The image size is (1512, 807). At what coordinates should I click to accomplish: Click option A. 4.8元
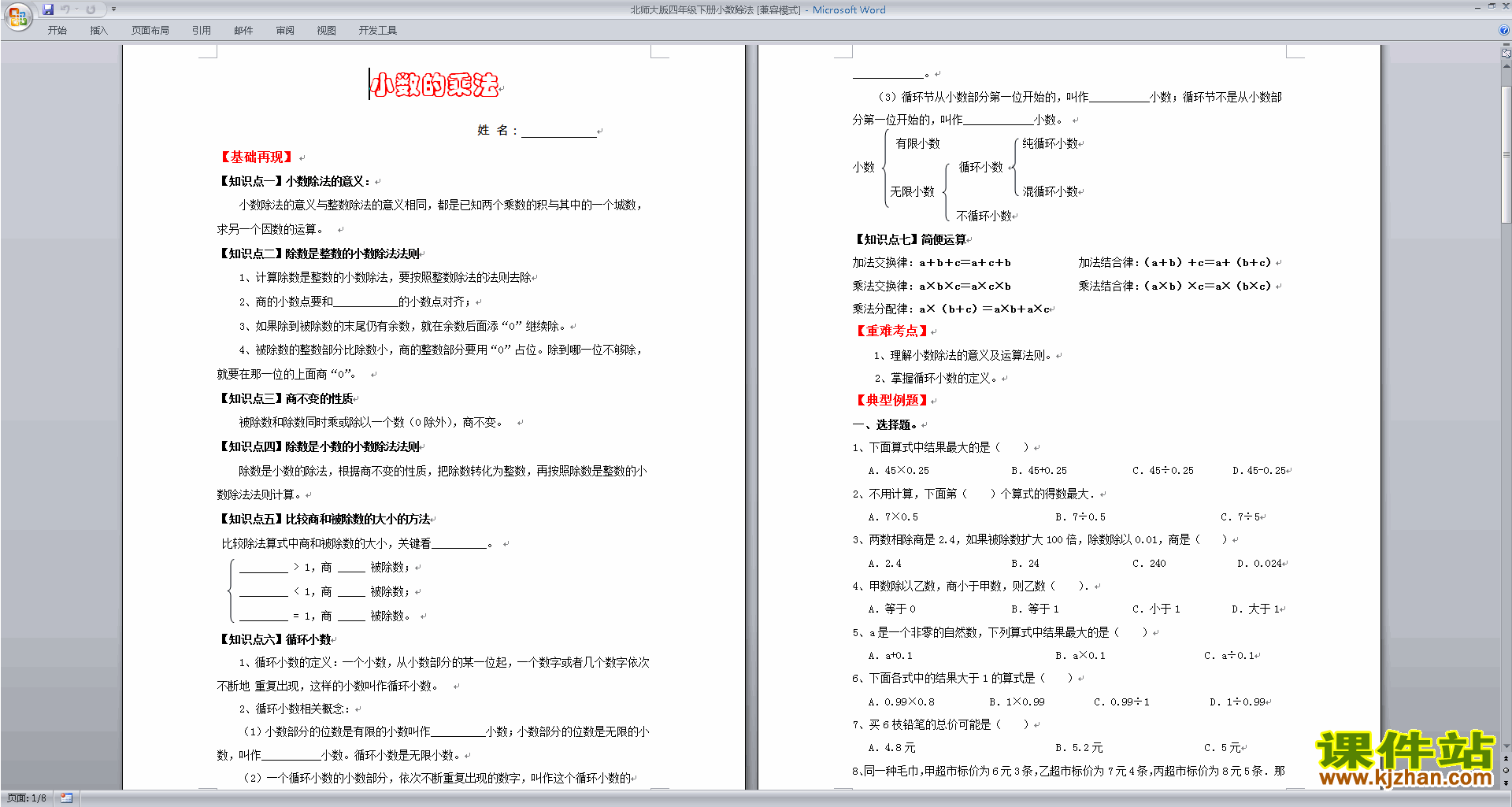[891, 748]
